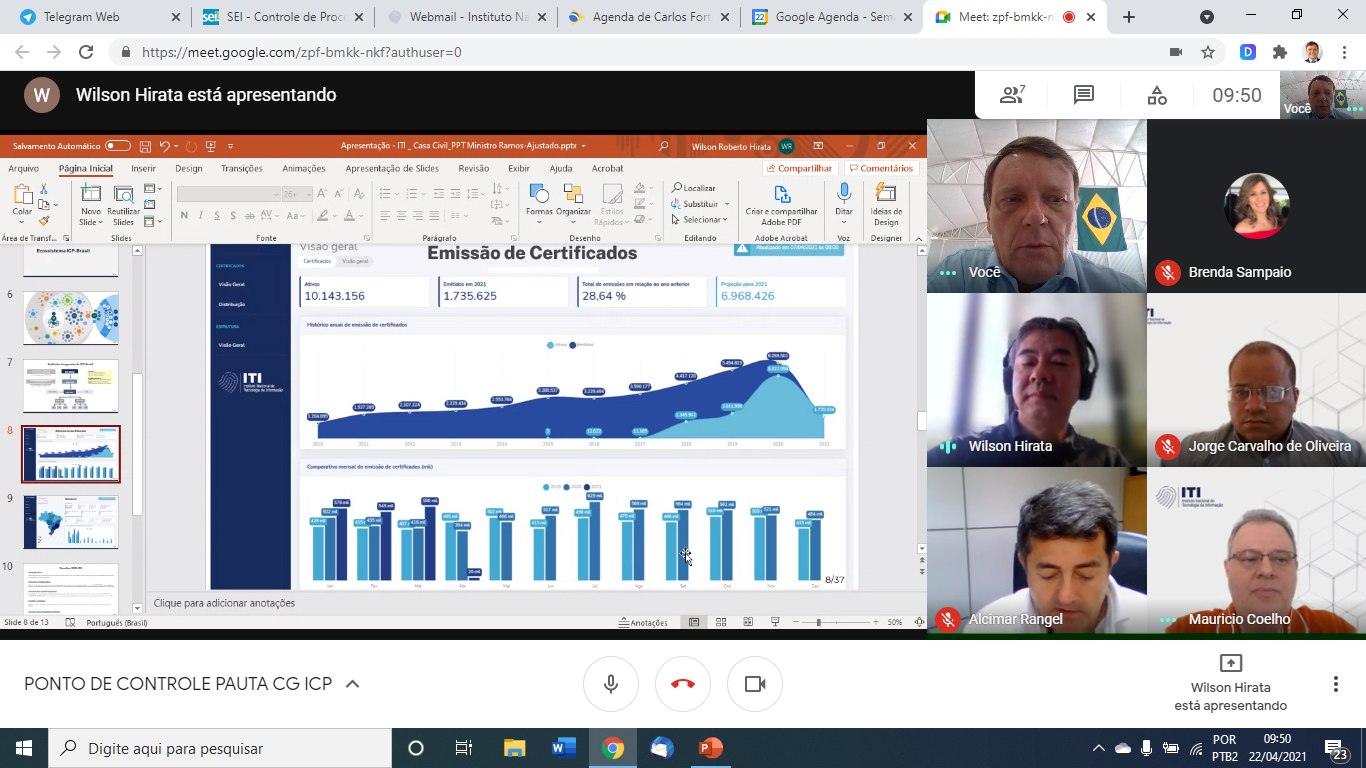Image resolution: width=1366 pixels, height=768 pixels.
Task: Open PowerPoint from the Windows taskbar
Action: (710, 748)
